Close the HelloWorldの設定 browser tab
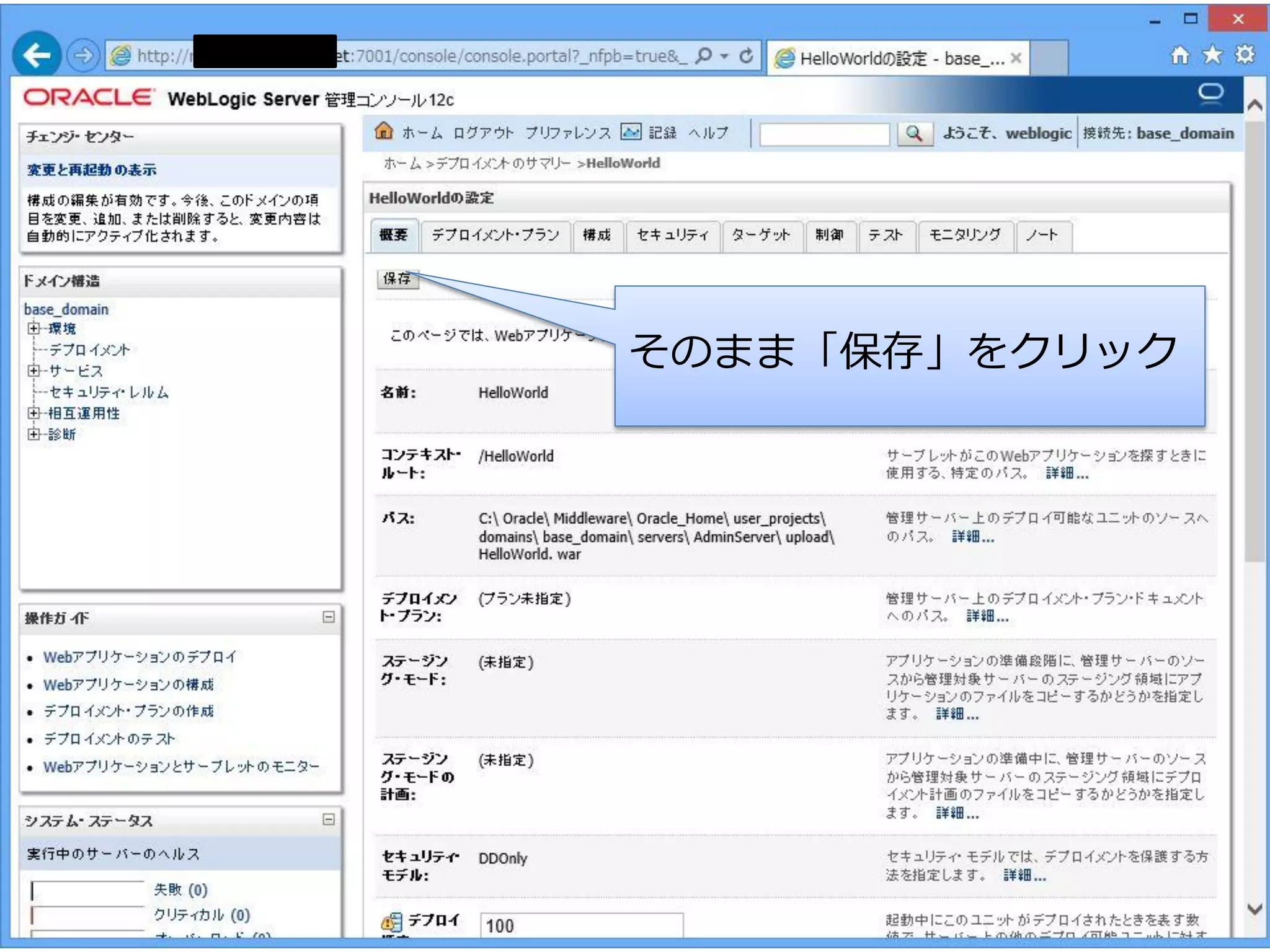 pos(1016,58)
